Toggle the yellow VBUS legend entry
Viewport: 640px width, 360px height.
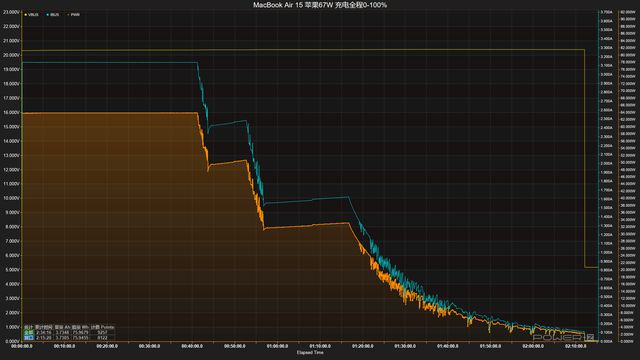pyautogui.click(x=32, y=15)
